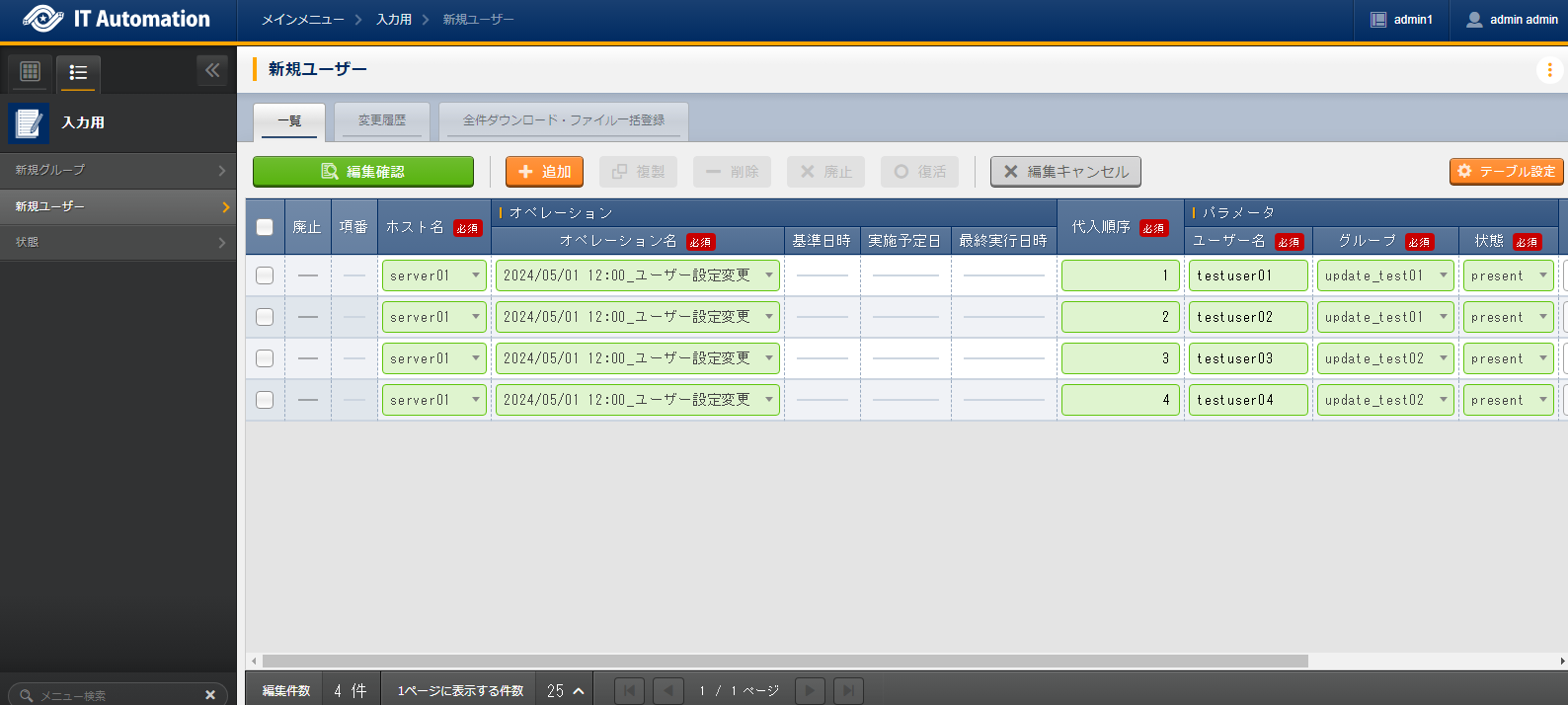The width and height of the screenshot is (1568, 705).
Task: Click the 編集キャンセル button
Action: tap(1065, 172)
